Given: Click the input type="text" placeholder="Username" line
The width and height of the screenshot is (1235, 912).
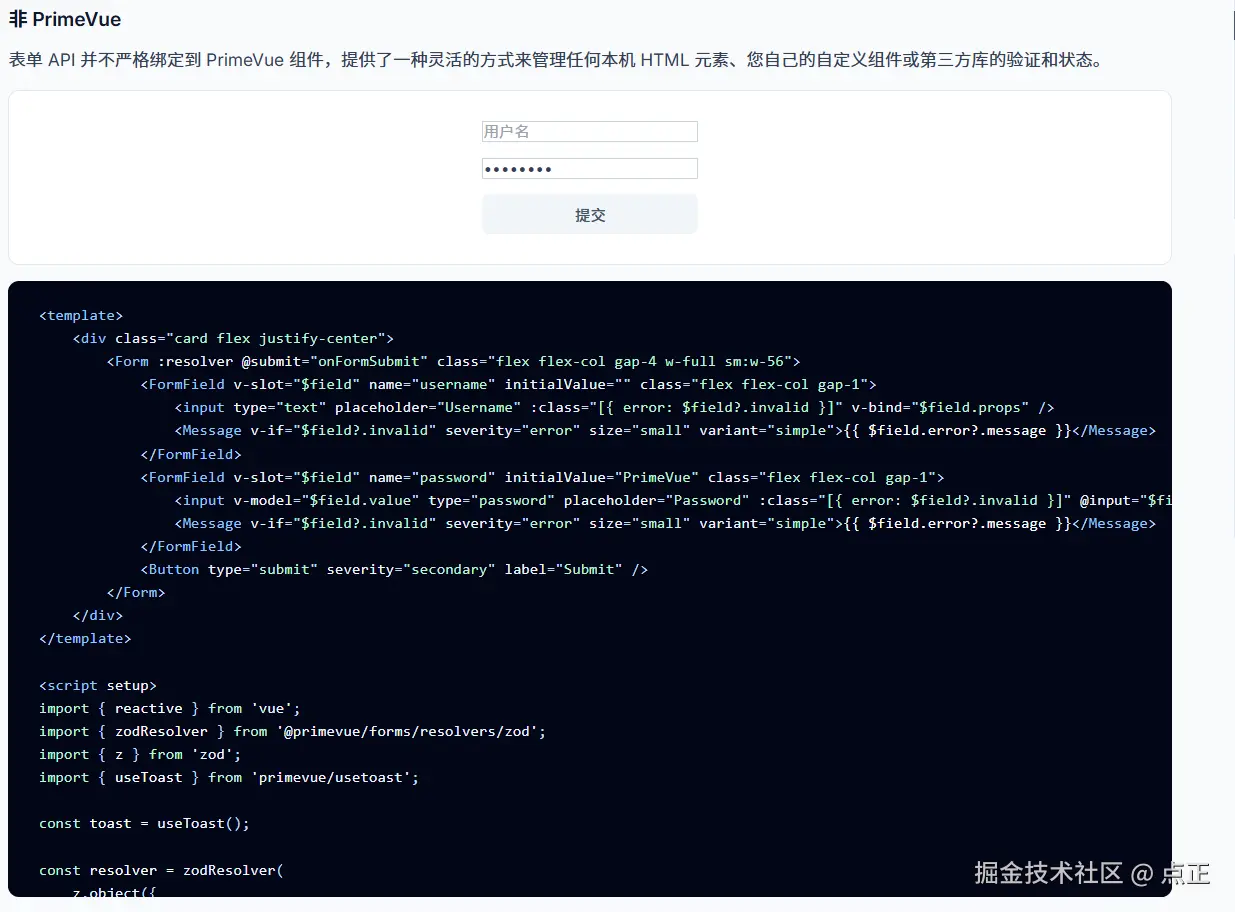Looking at the screenshot, I should click(614, 407).
